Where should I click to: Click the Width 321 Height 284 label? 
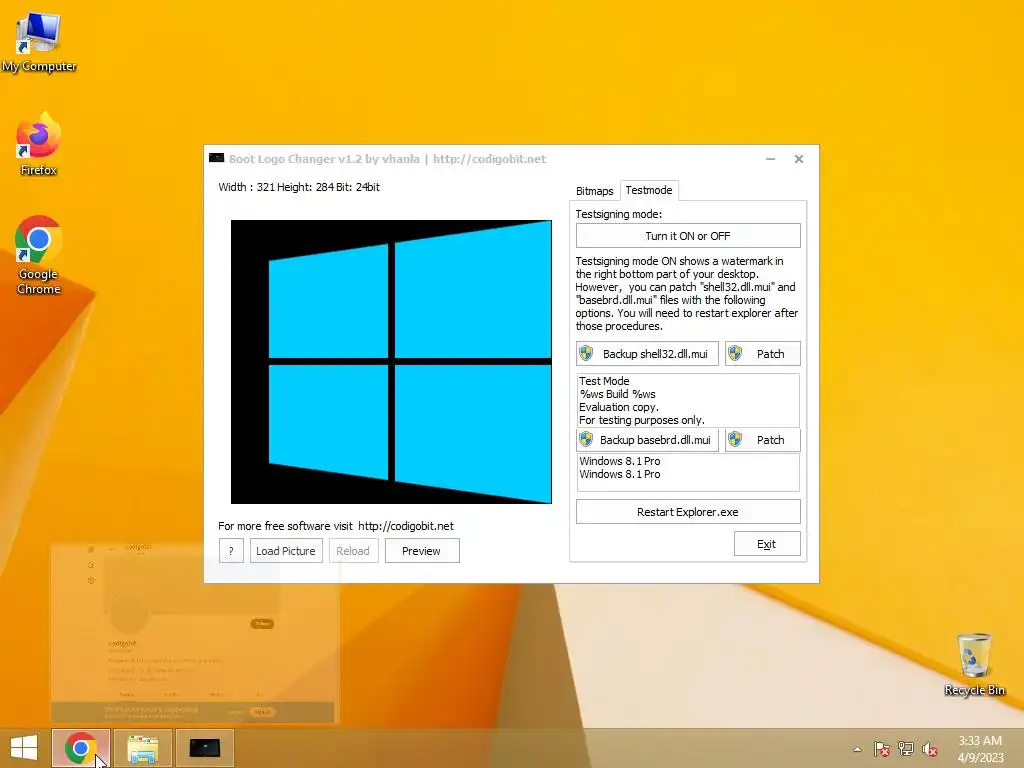(299, 187)
